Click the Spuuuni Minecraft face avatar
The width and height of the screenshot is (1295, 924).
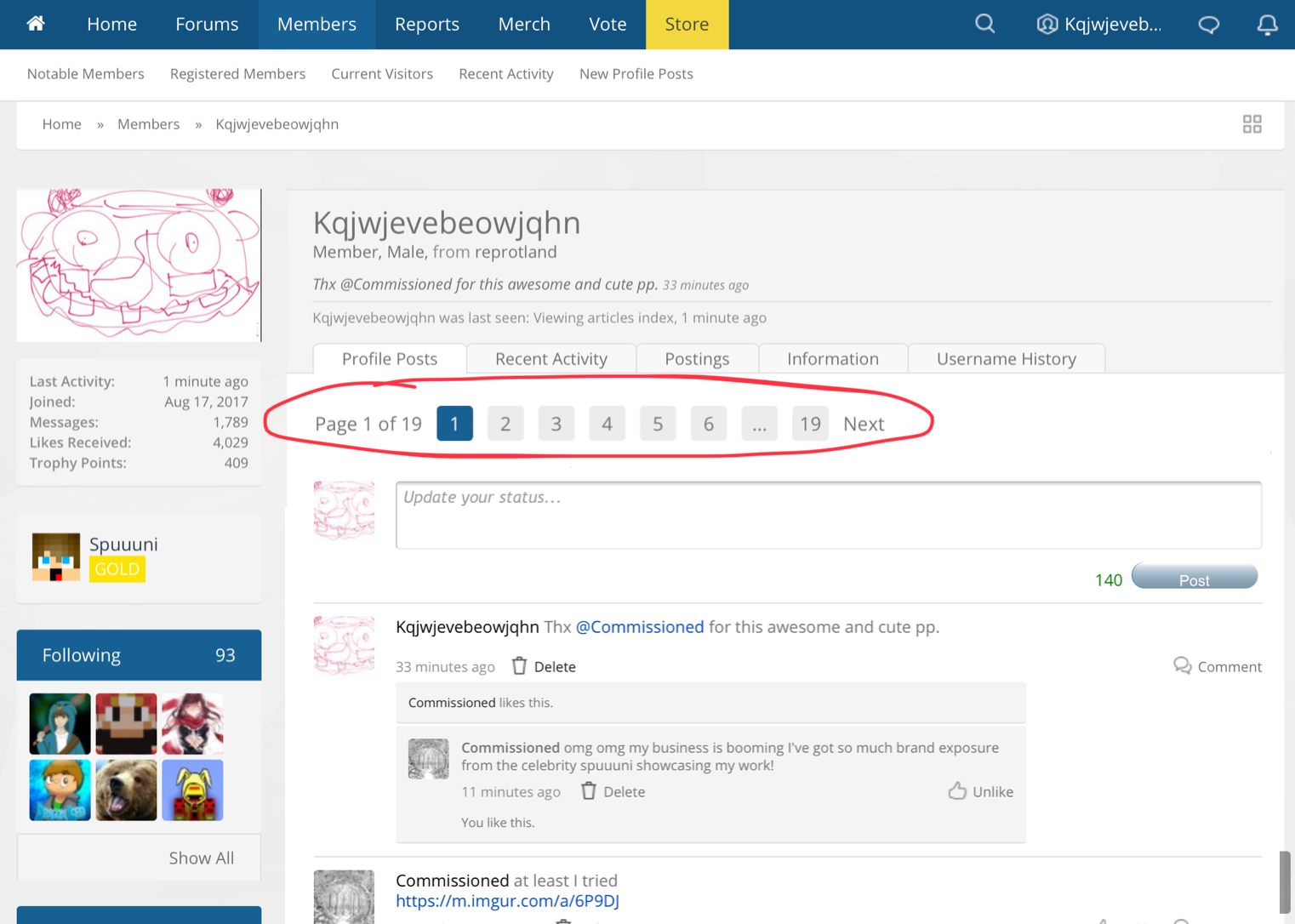[x=56, y=556]
